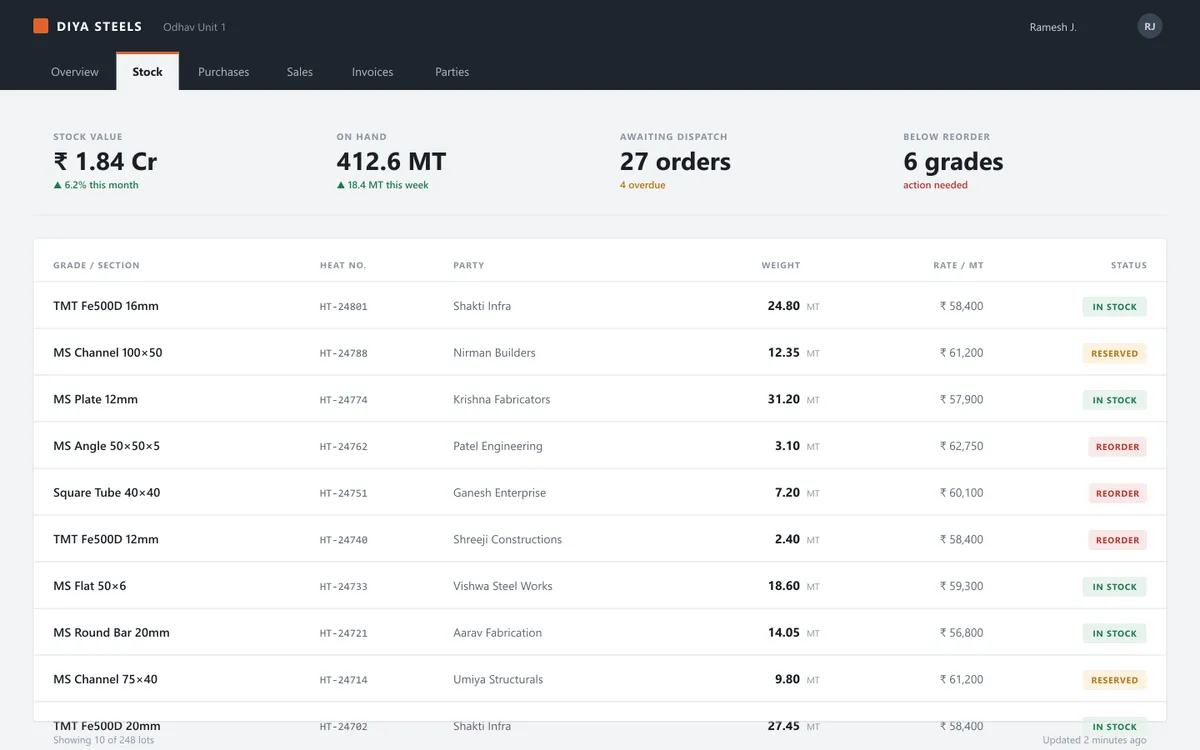Click Reorder badge for MS Angle 50×50×5
Screen dimensions: 1200x750
[x=1117, y=447]
